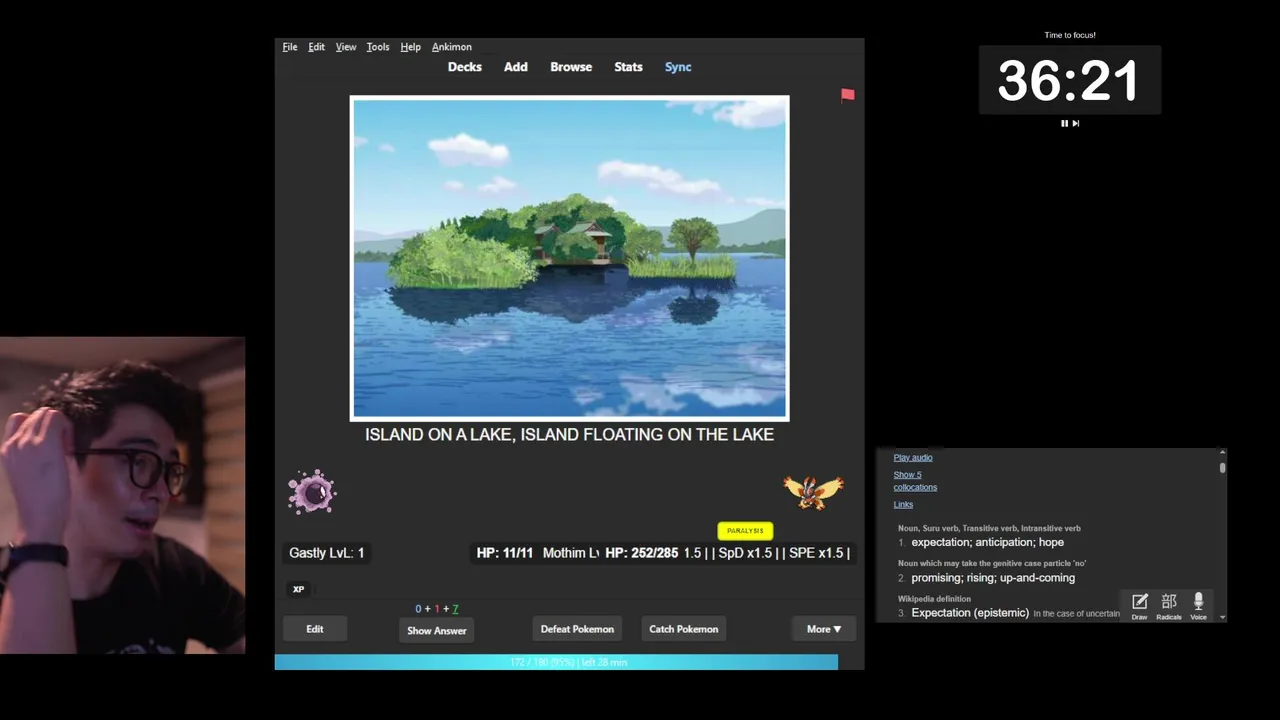Expand the More dropdown button

click(824, 629)
